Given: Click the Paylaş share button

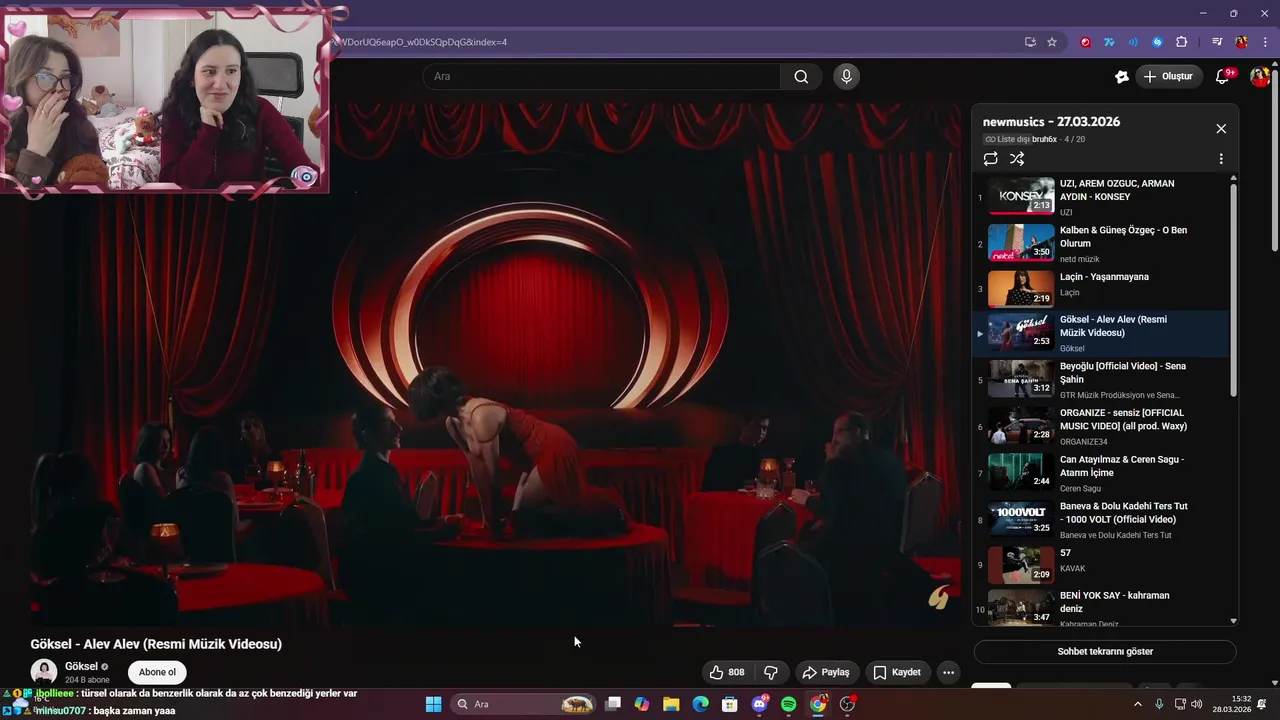Looking at the screenshot, I should pos(827,672).
